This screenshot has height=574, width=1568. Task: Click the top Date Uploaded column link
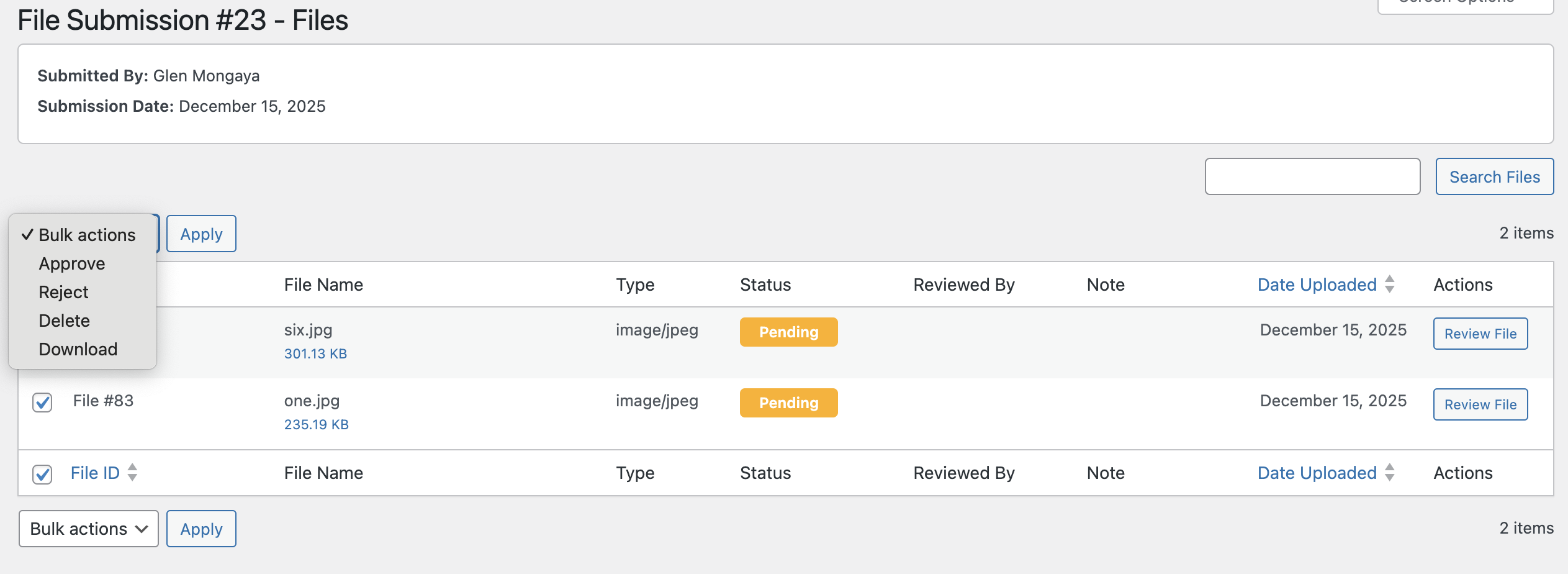coord(1317,285)
